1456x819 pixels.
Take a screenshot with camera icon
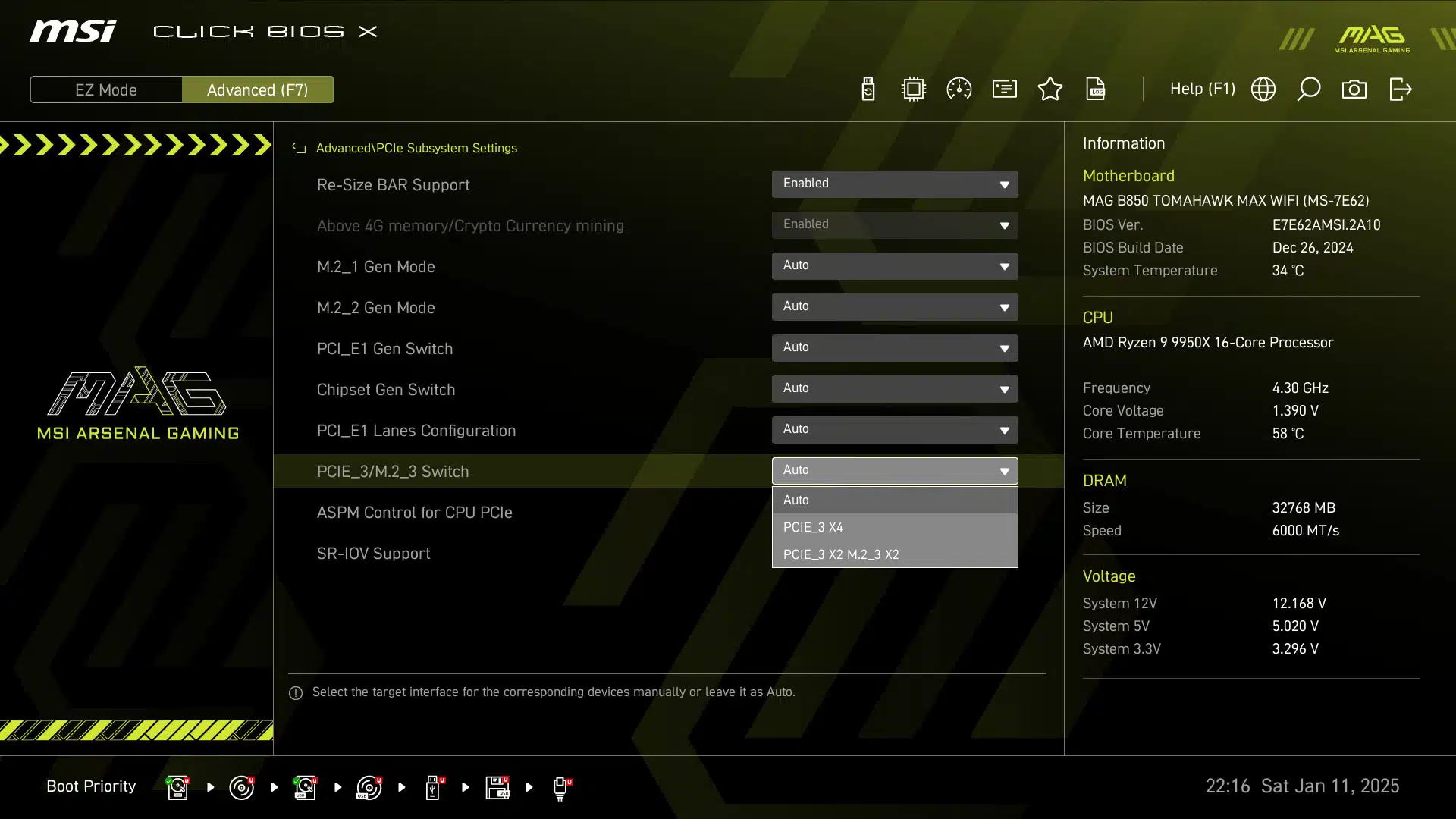coord(1354,89)
